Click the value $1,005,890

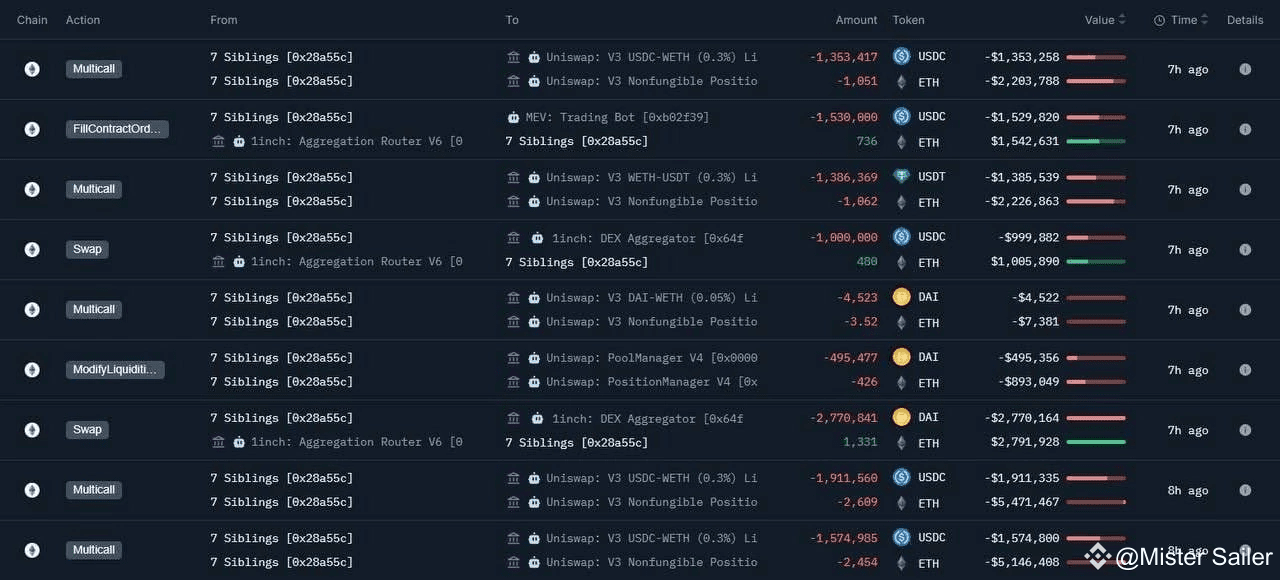1025,262
